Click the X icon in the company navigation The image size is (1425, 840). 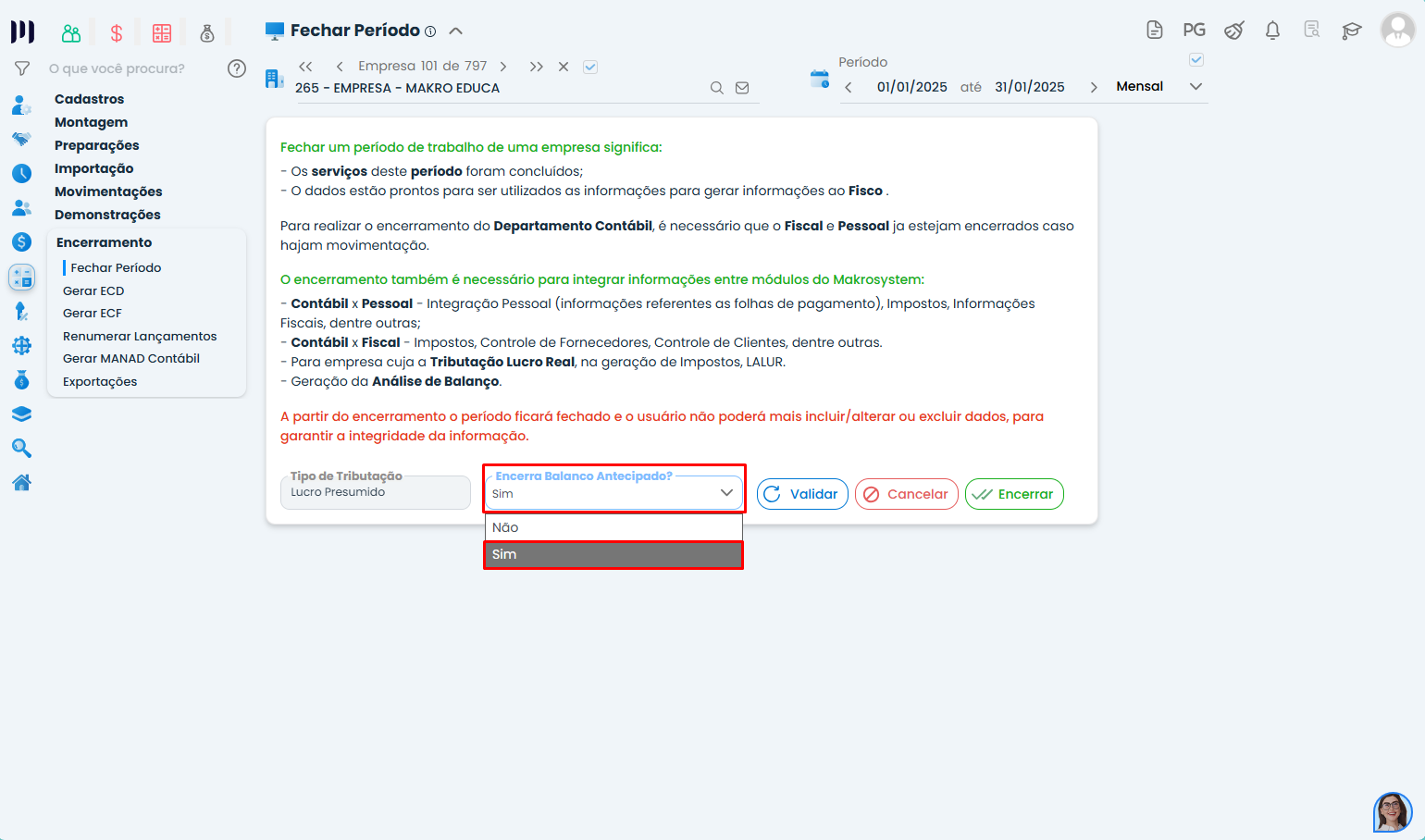[564, 67]
